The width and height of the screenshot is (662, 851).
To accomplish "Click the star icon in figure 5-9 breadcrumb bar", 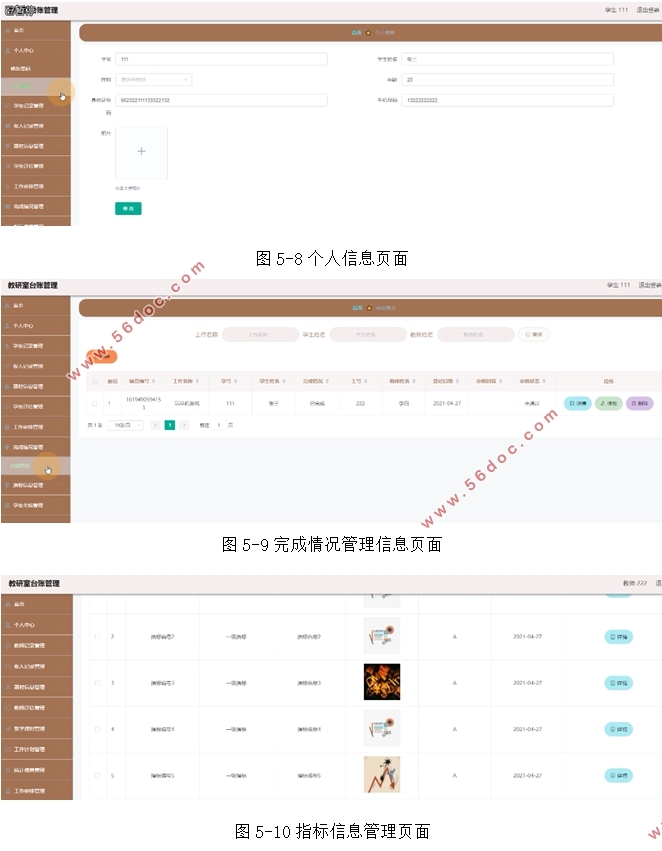I will coord(369,308).
